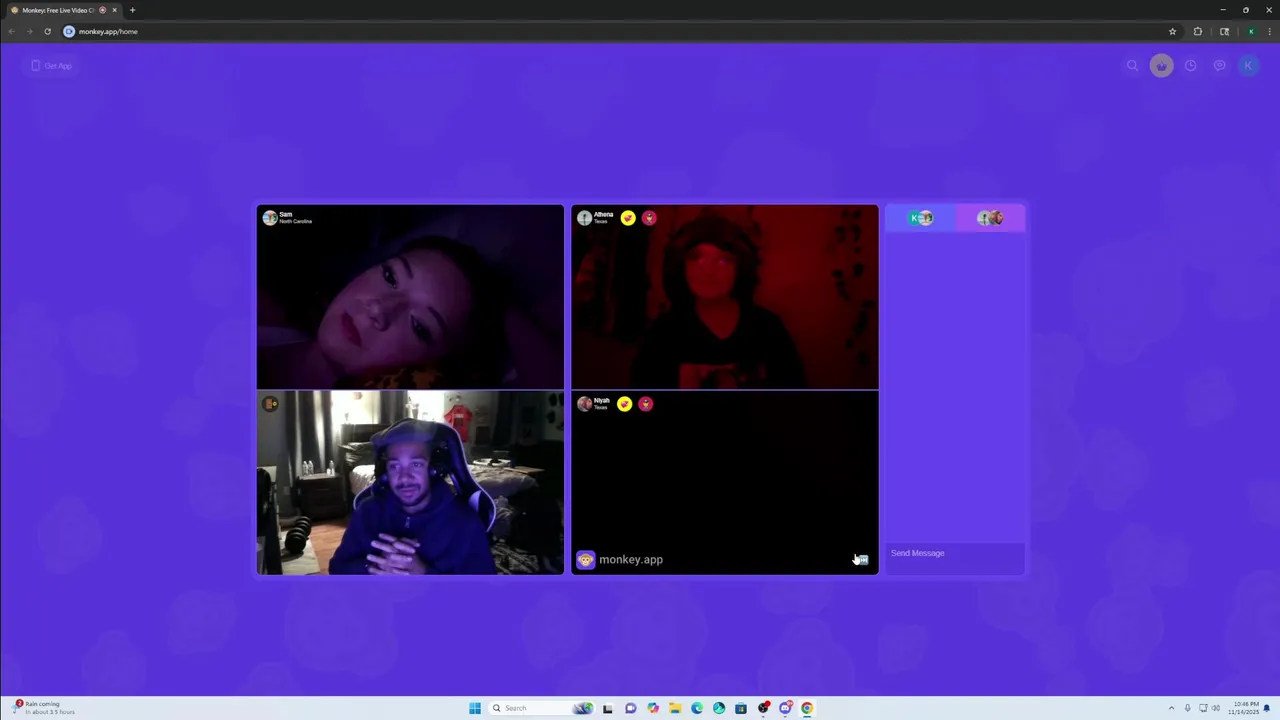This screenshot has width=1280, height=720.
Task: Click Athena's profile avatar
Action: pos(584,218)
